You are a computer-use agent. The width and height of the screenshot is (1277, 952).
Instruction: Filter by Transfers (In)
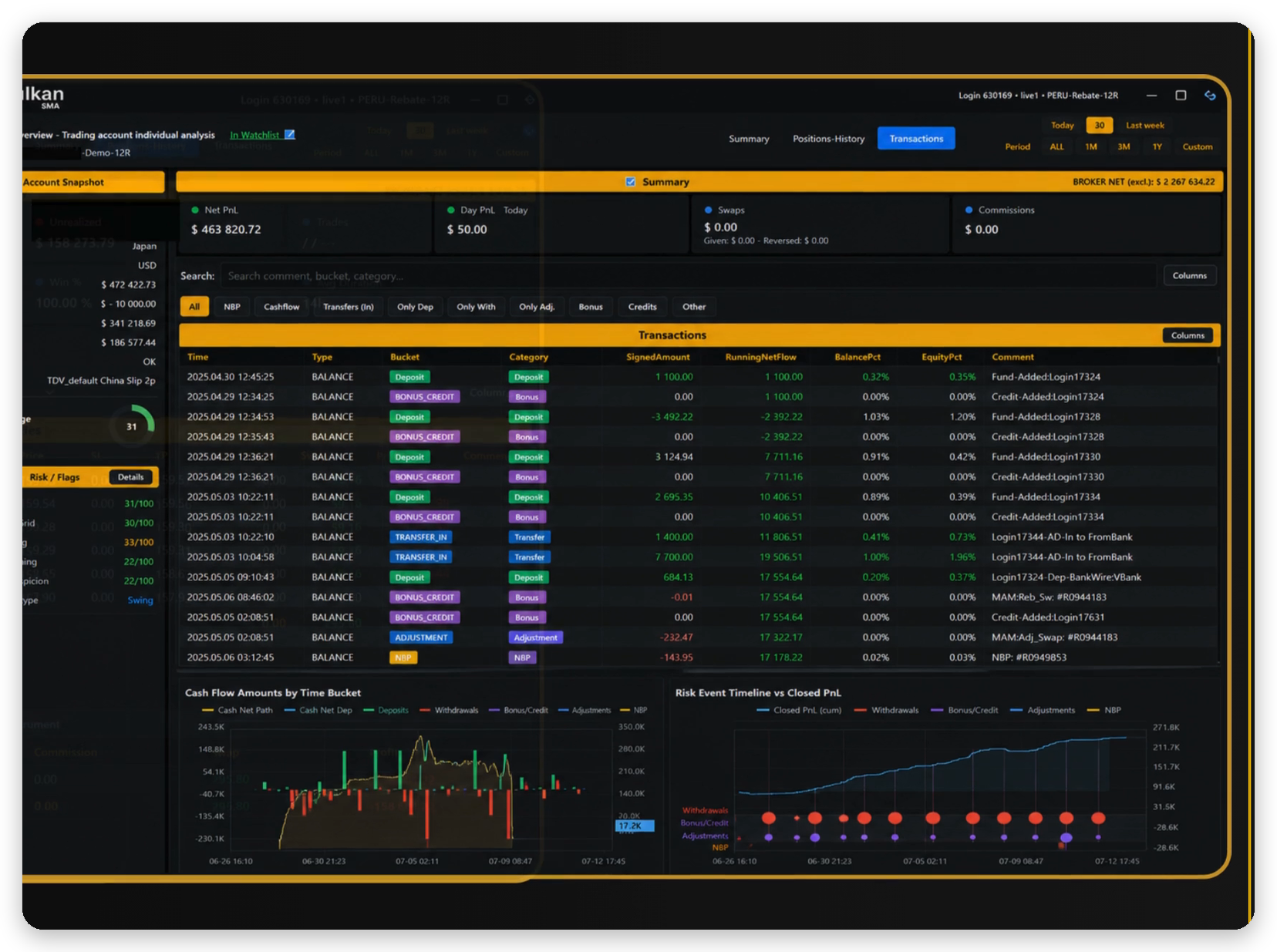pos(349,307)
